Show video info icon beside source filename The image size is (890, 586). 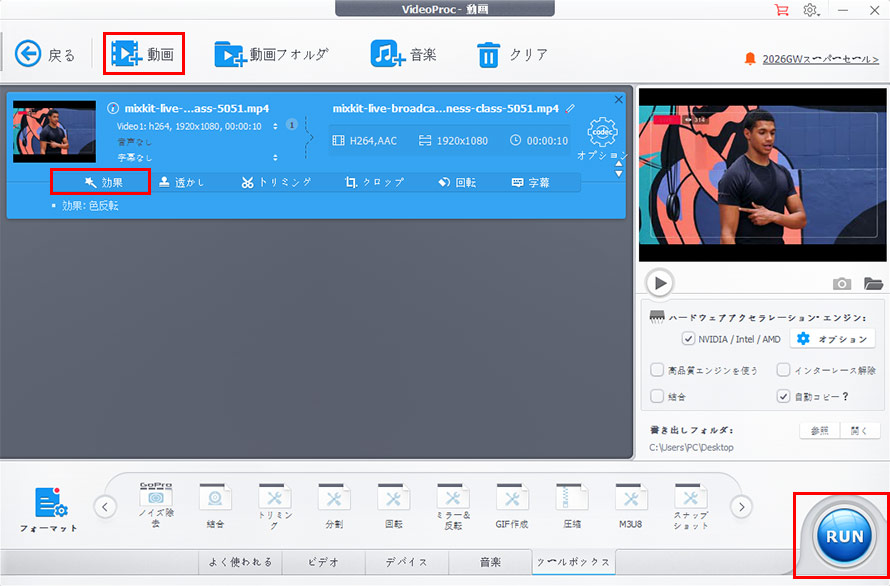point(113,108)
